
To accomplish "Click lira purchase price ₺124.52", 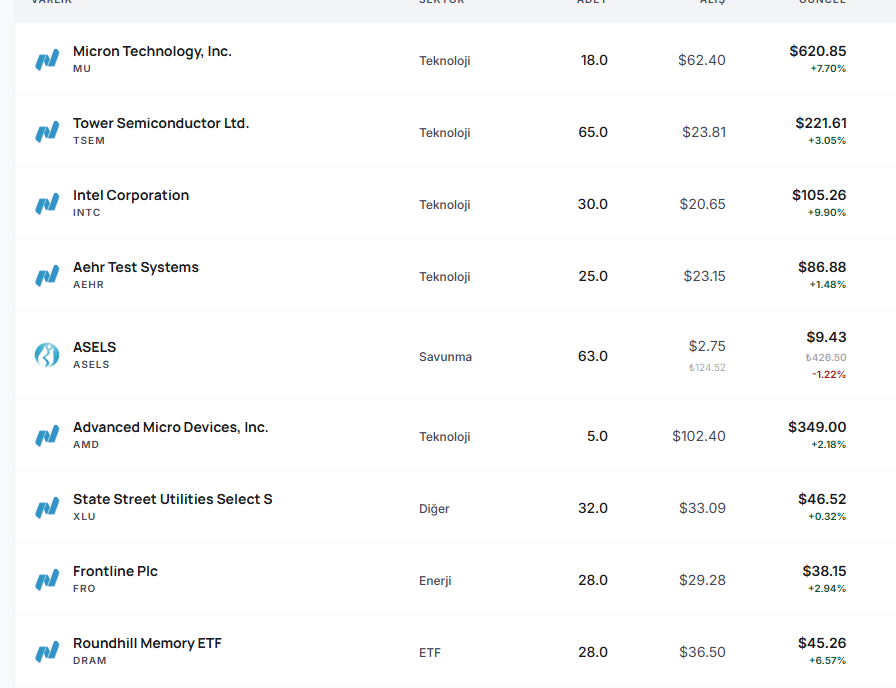I will 707,367.
